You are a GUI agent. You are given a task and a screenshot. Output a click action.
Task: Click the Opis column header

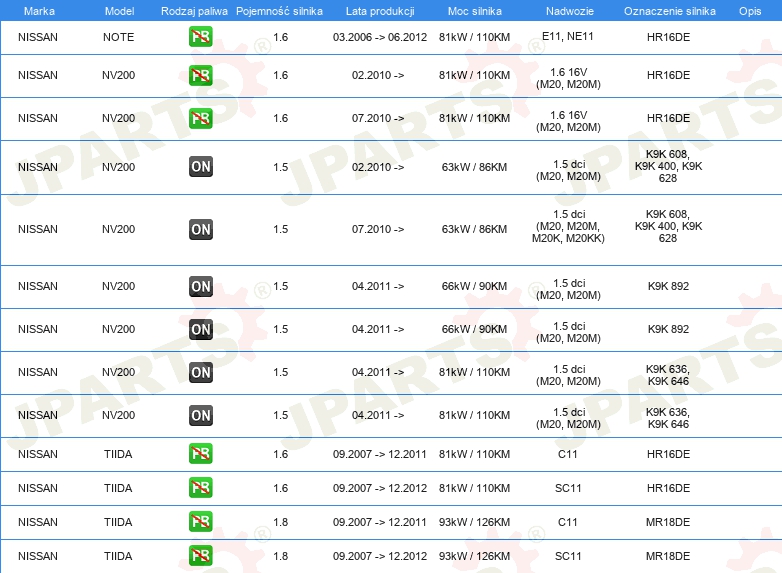pyautogui.click(x=750, y=11)
